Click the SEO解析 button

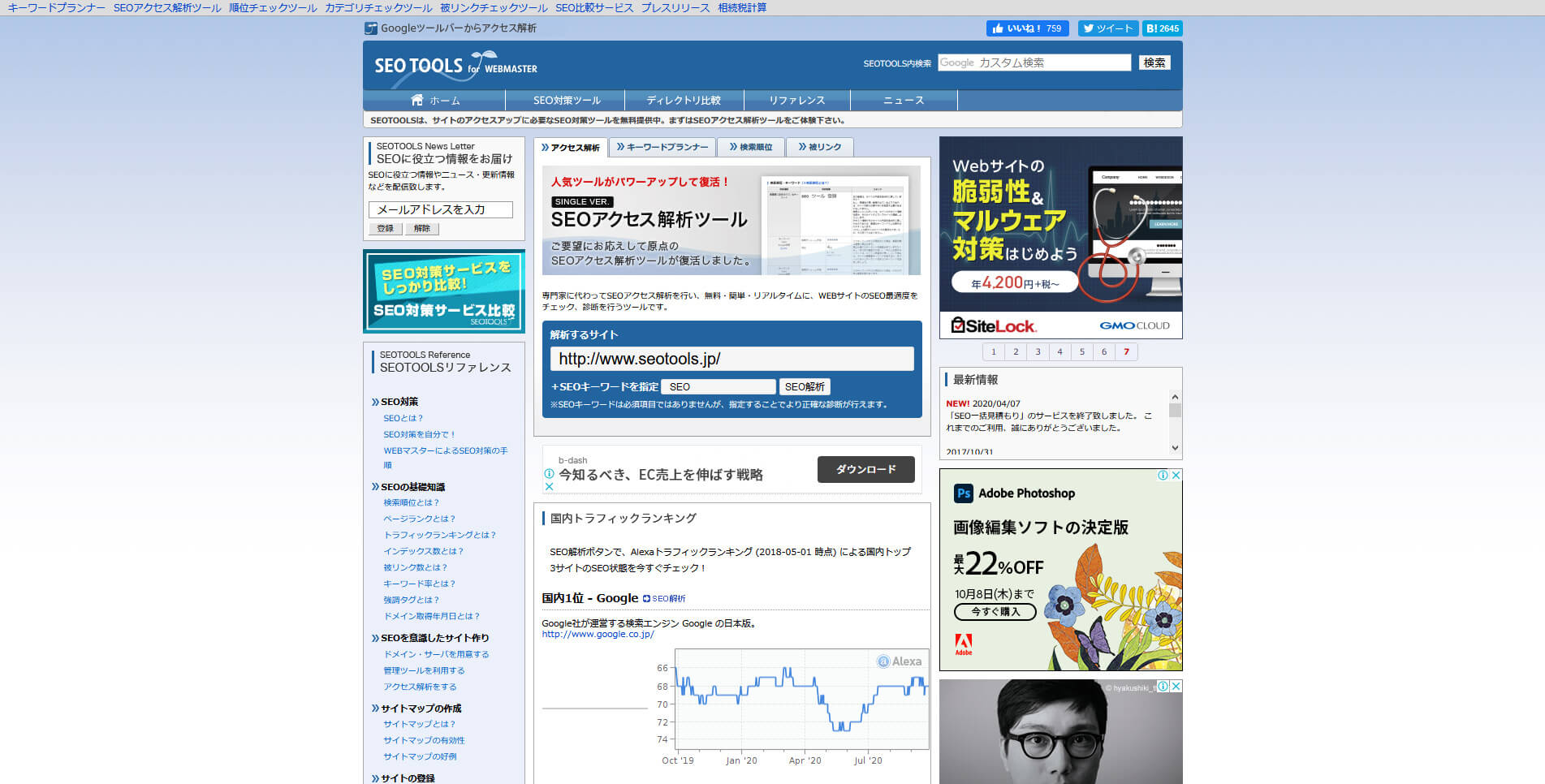tap(805, 387)
